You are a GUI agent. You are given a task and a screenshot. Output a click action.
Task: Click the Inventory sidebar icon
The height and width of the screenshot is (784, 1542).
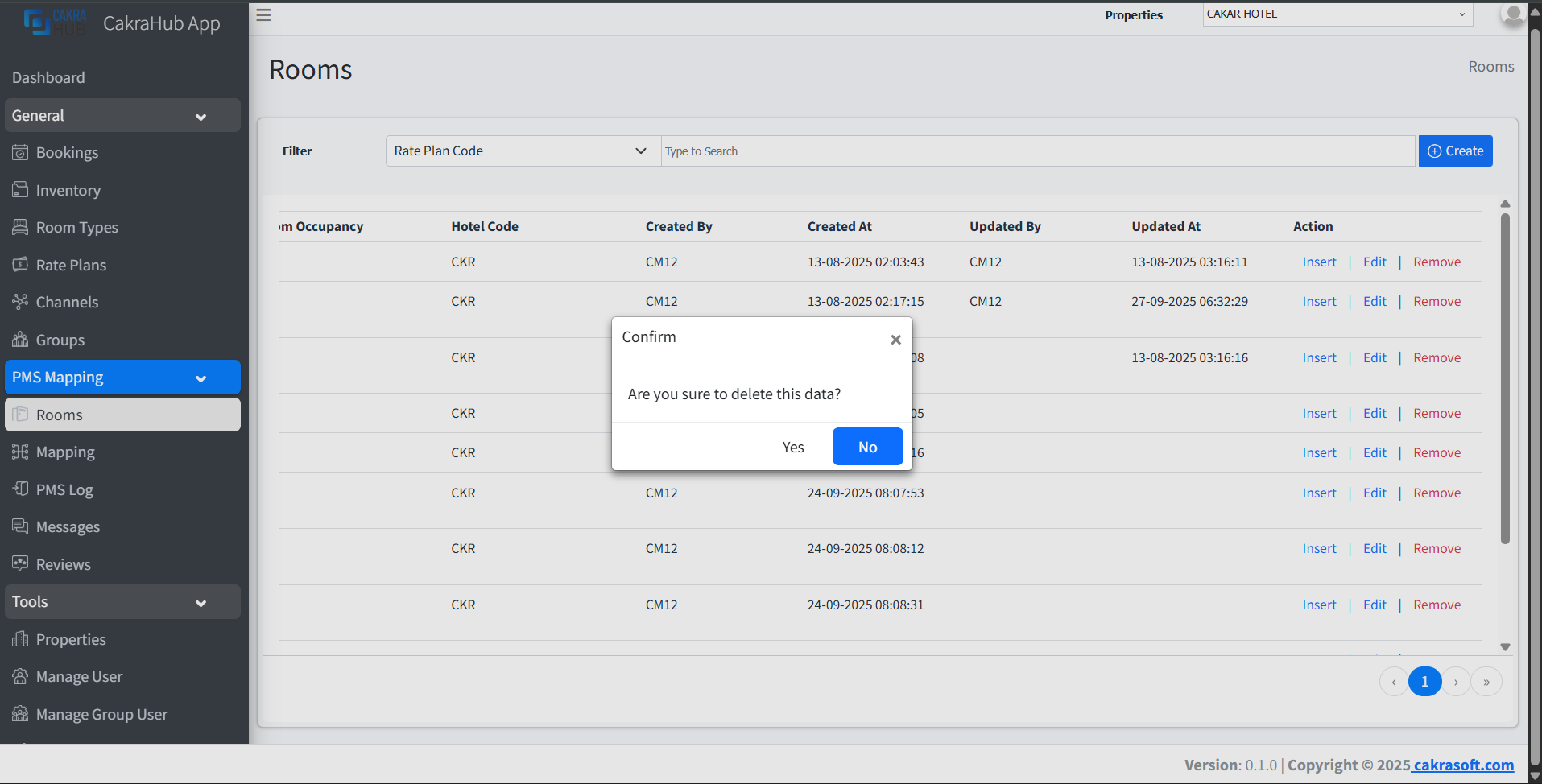(x=20, y=190)
